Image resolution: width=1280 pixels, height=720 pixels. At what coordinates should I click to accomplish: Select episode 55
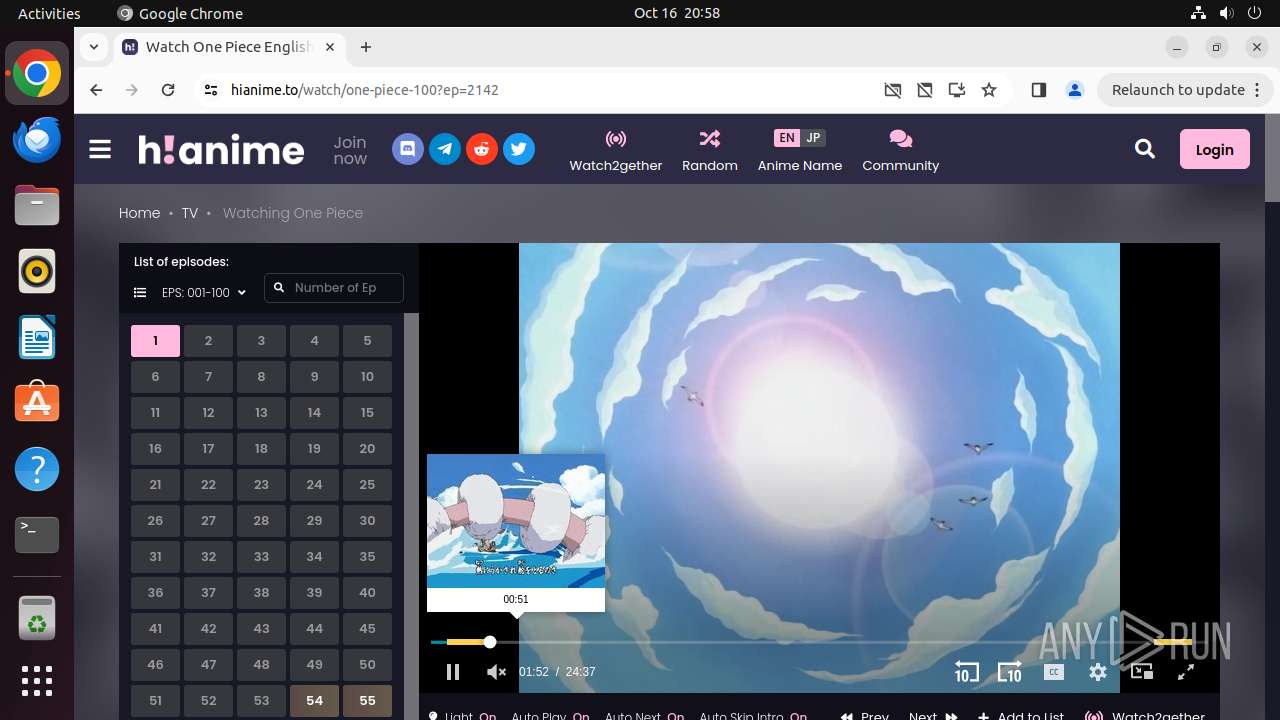click(367, 701)
